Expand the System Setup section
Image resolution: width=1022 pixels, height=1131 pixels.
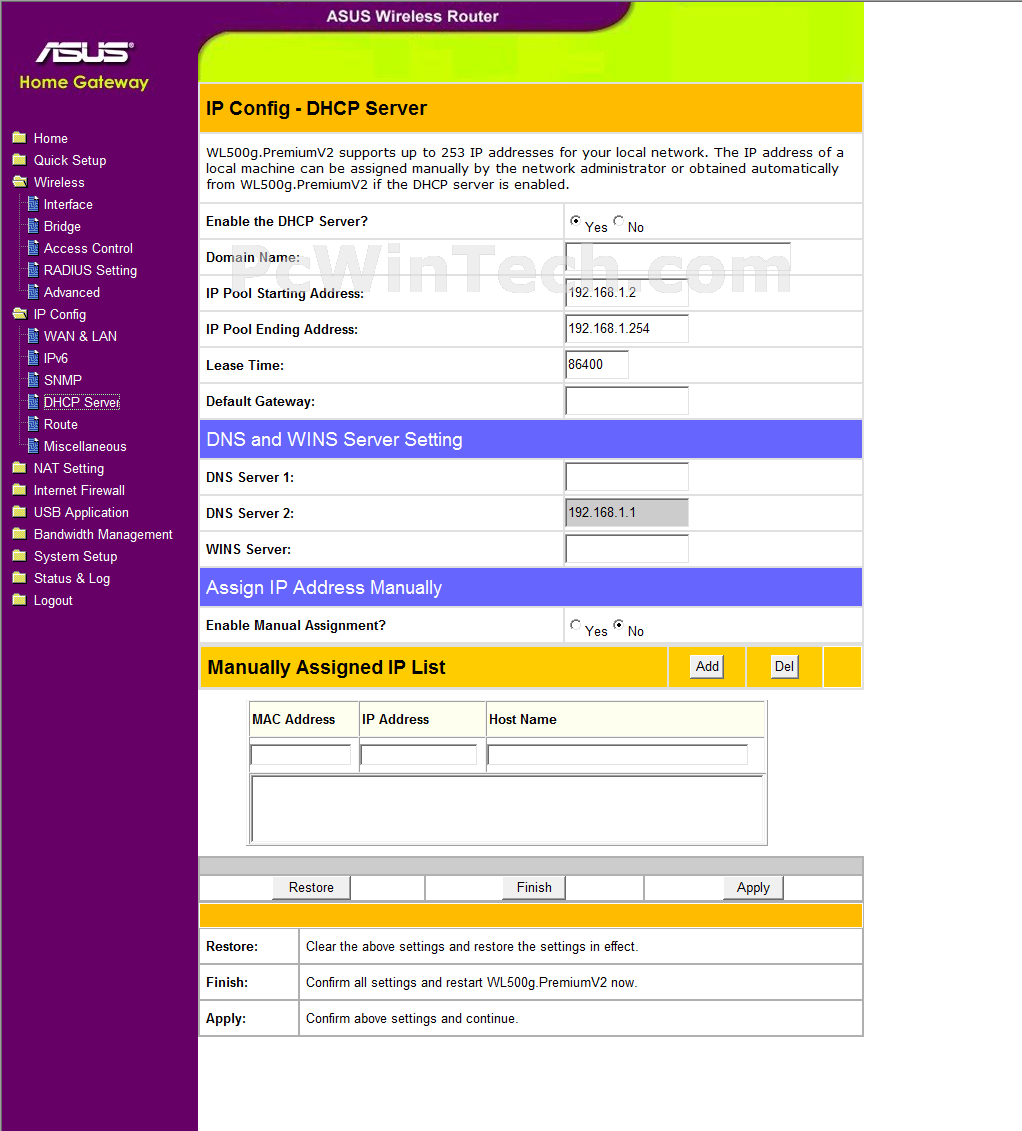(76, 556)
